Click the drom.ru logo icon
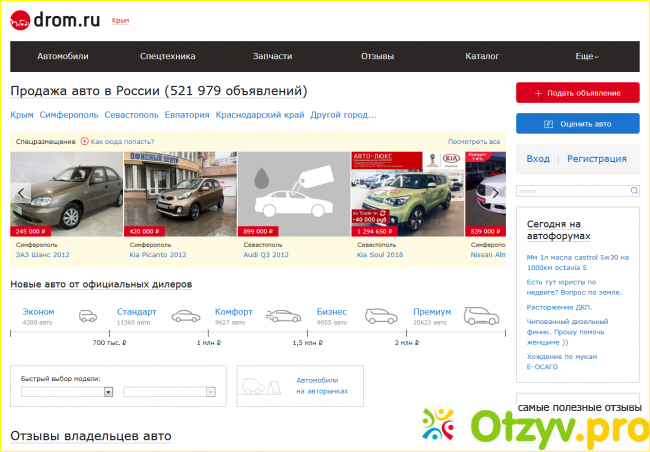 21,20
